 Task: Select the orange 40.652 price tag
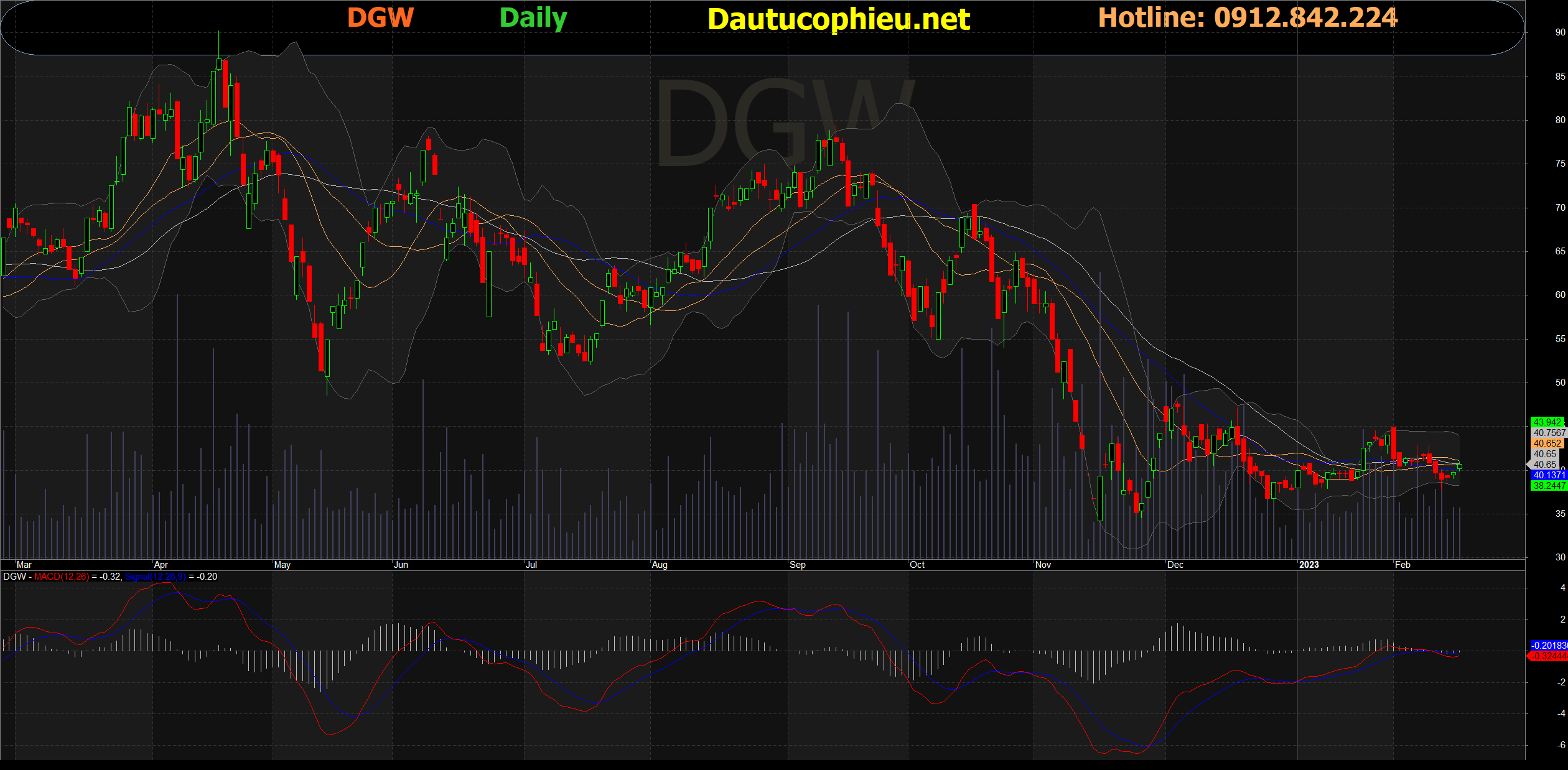coord(1547,443)
